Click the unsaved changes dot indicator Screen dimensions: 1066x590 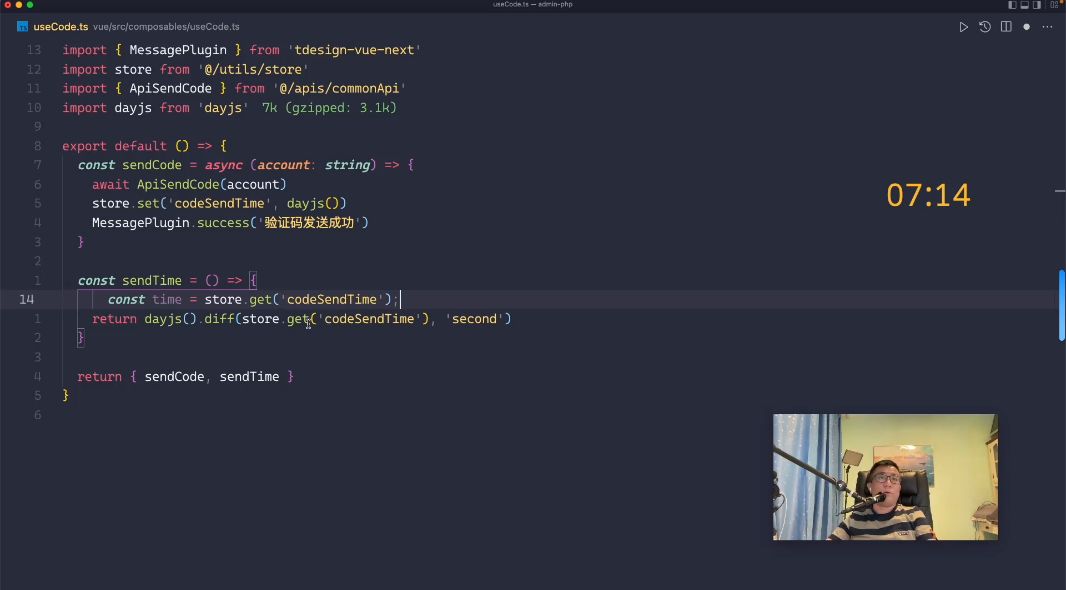point(1027,27)
